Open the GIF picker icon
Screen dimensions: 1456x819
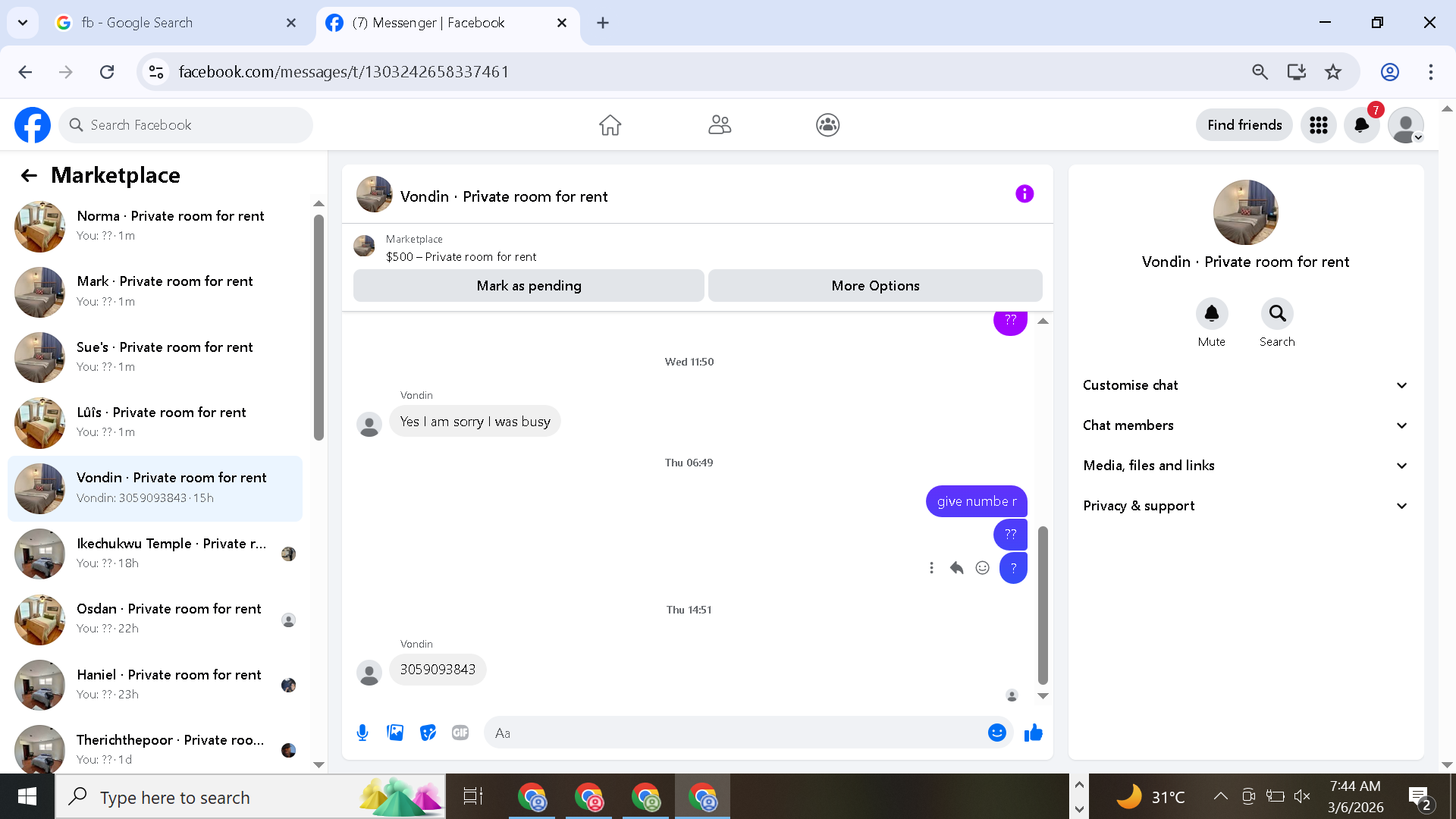click(x=460, y=733)
